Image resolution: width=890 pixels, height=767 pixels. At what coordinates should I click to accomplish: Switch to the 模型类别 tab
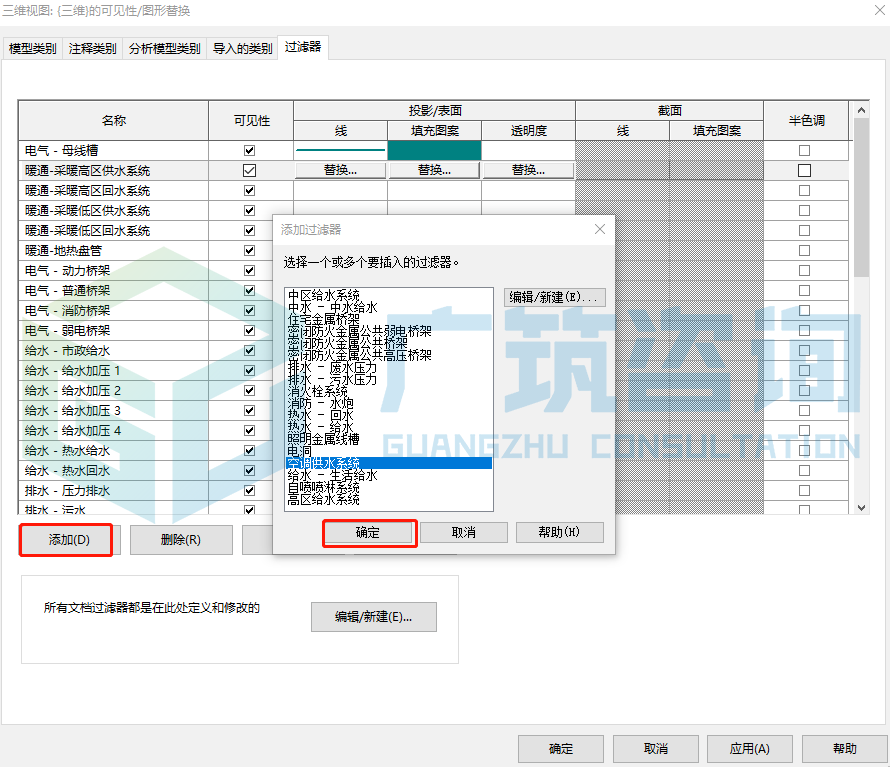(33, 47)
